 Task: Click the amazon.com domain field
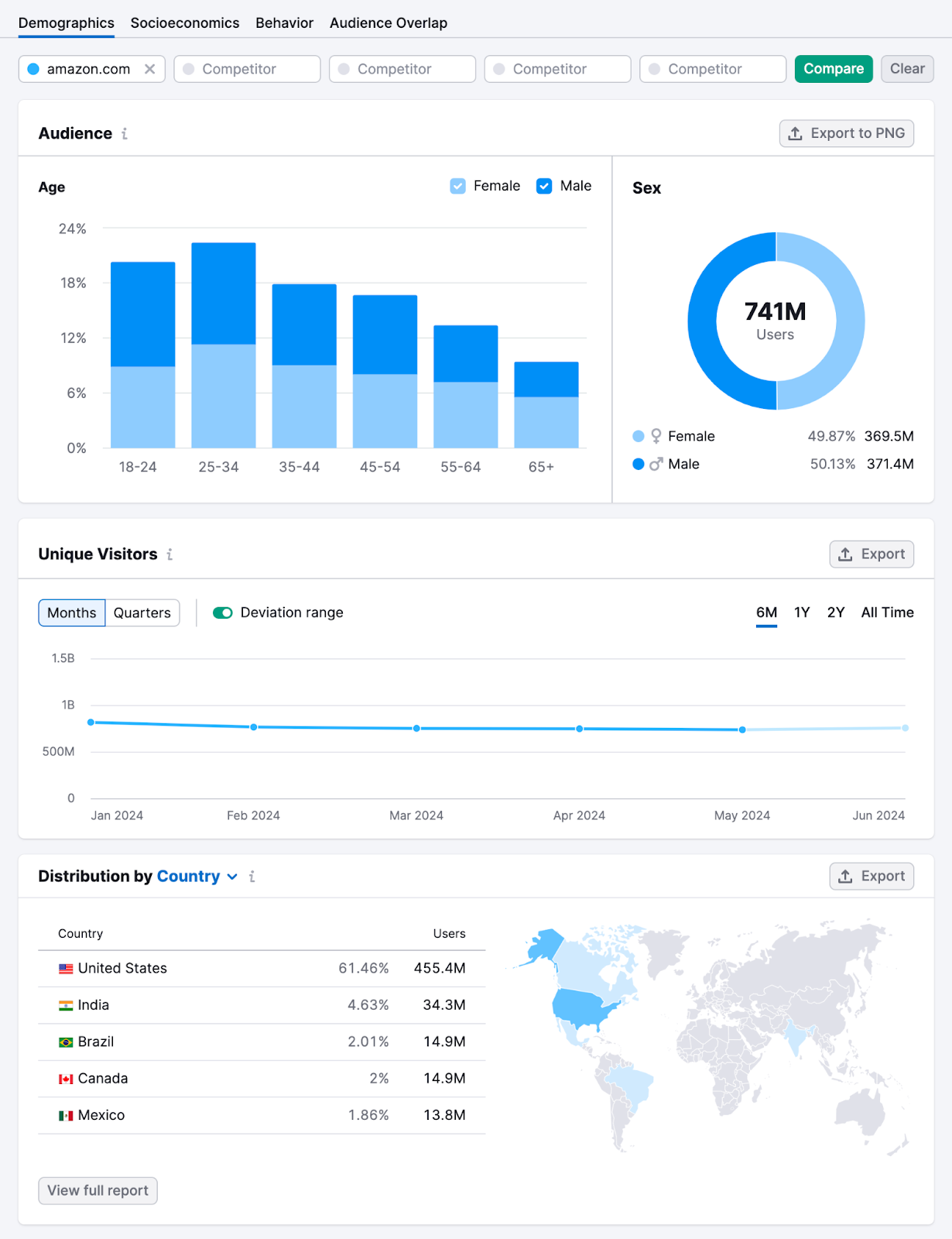[91, 69]
